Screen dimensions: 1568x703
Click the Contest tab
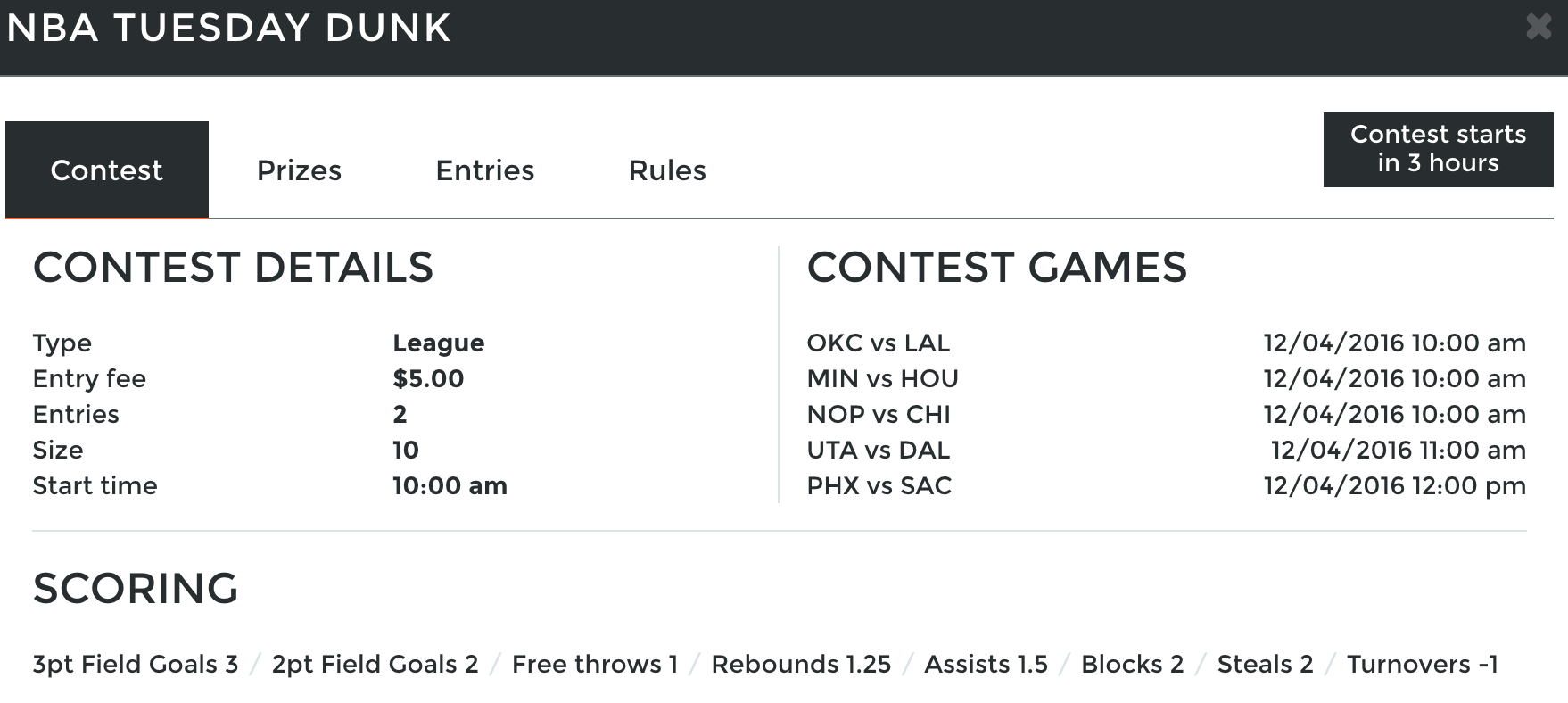coord(107,170)
